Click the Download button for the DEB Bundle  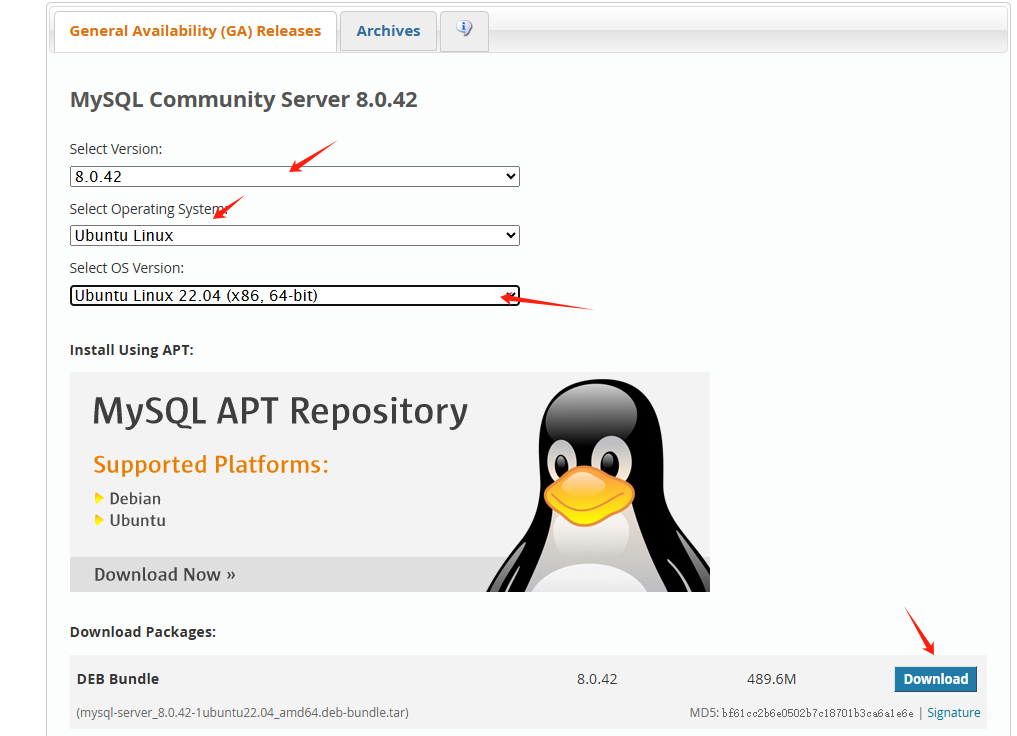[x=935, y=678]
